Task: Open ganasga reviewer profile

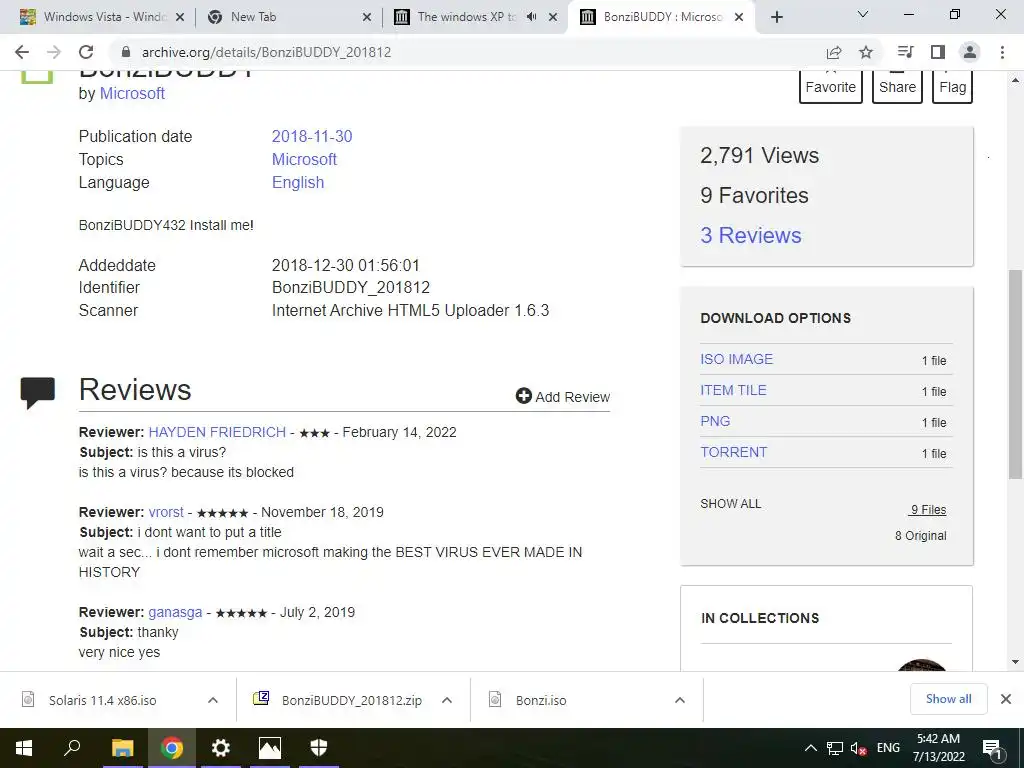Action: coord(175,613)
